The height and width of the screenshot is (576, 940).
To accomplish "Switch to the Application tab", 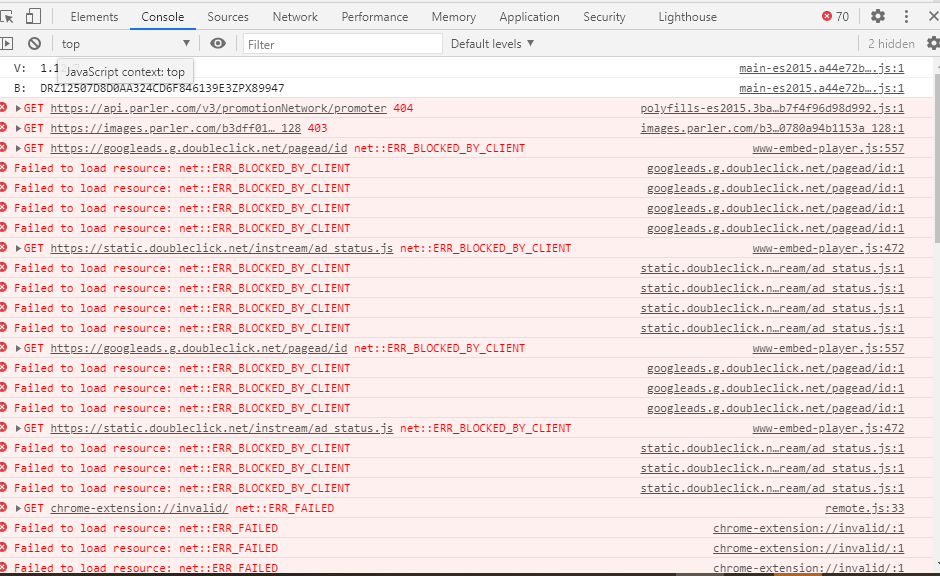I will coord(529,17).
